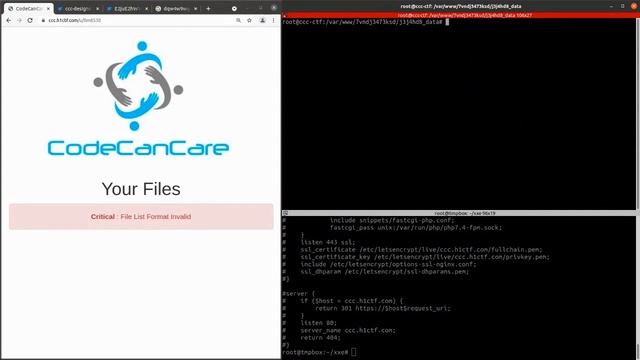This screenshot has width=640, height=360.
Task: Close the CodeCanCare tab
Action: (x=48, y=9)
